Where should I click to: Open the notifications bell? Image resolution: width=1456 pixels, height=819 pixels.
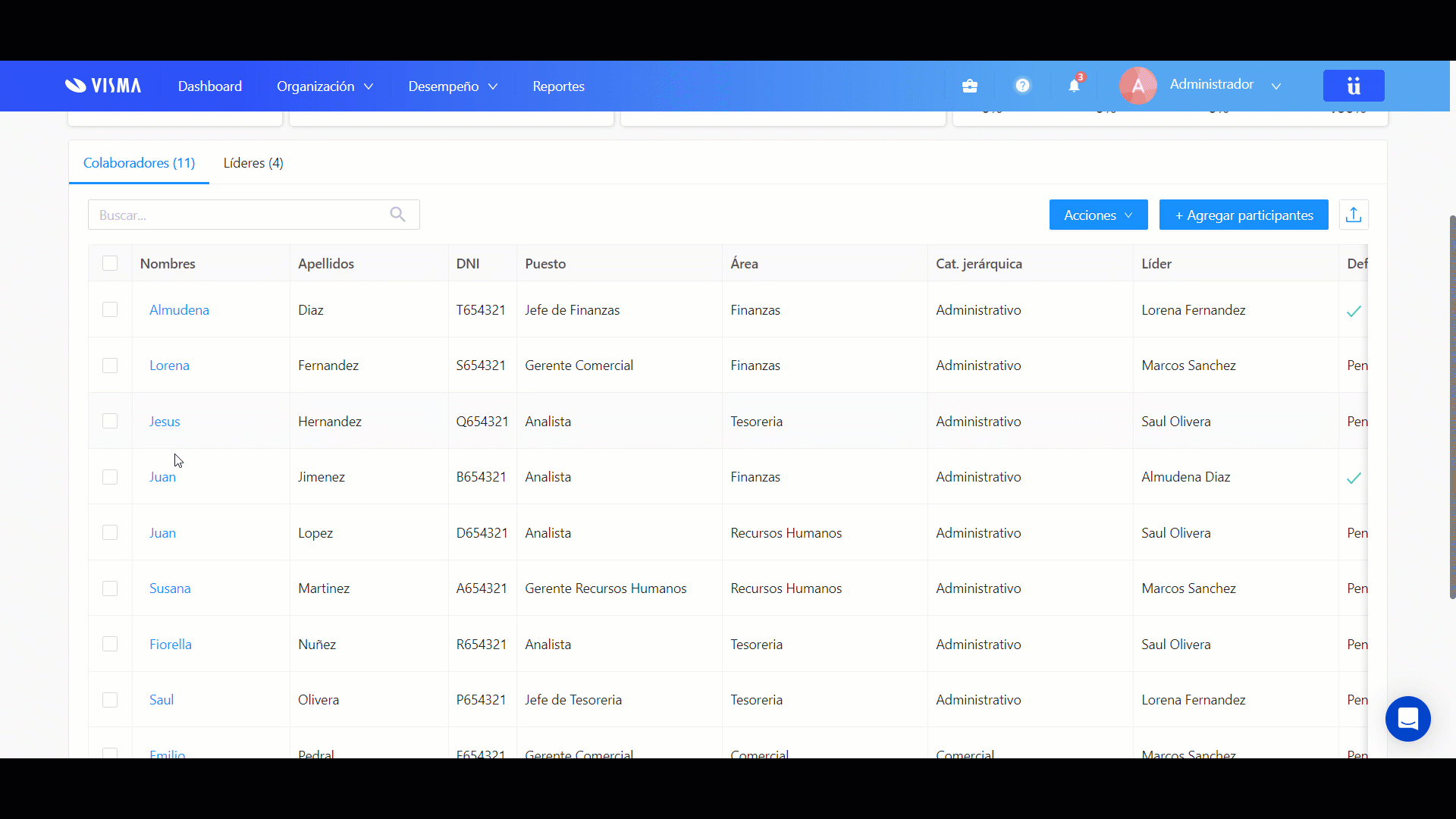tap(1074, 86)
